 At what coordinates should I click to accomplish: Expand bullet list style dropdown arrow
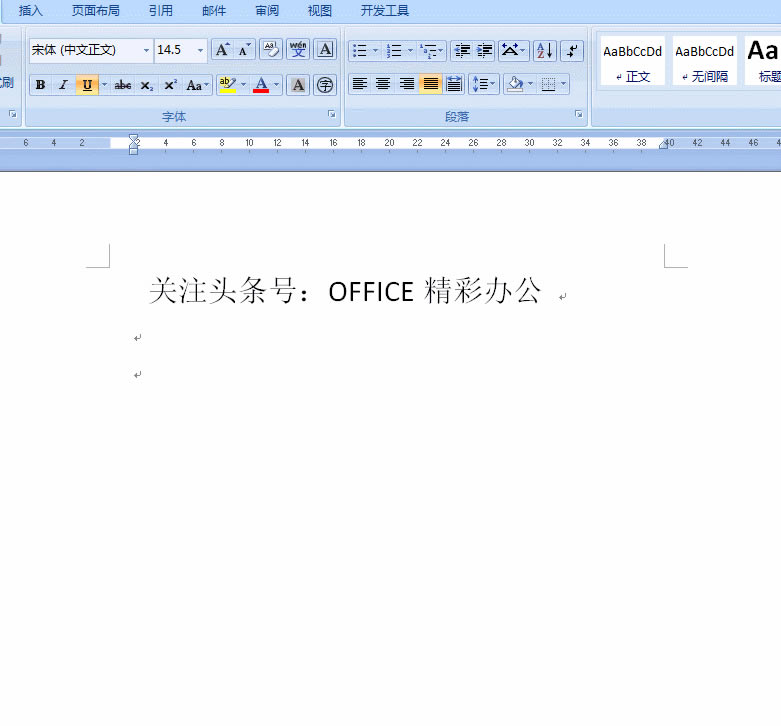coord(376,50)
